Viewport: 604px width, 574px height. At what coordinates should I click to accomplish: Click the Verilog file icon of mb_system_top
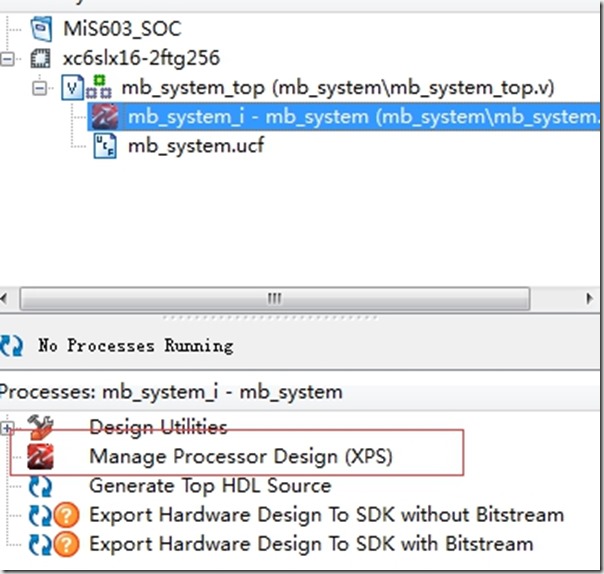point(72,88)
